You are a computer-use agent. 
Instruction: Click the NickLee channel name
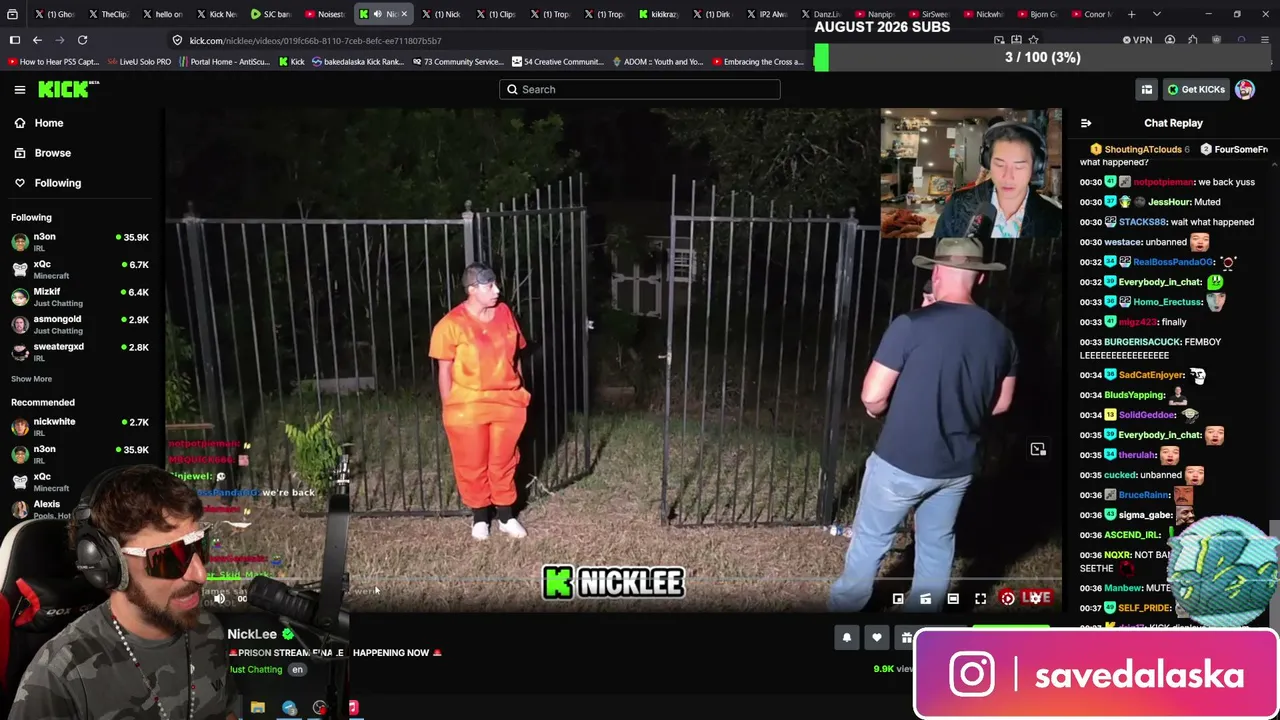pyautogui.click(x=252, y=634)
